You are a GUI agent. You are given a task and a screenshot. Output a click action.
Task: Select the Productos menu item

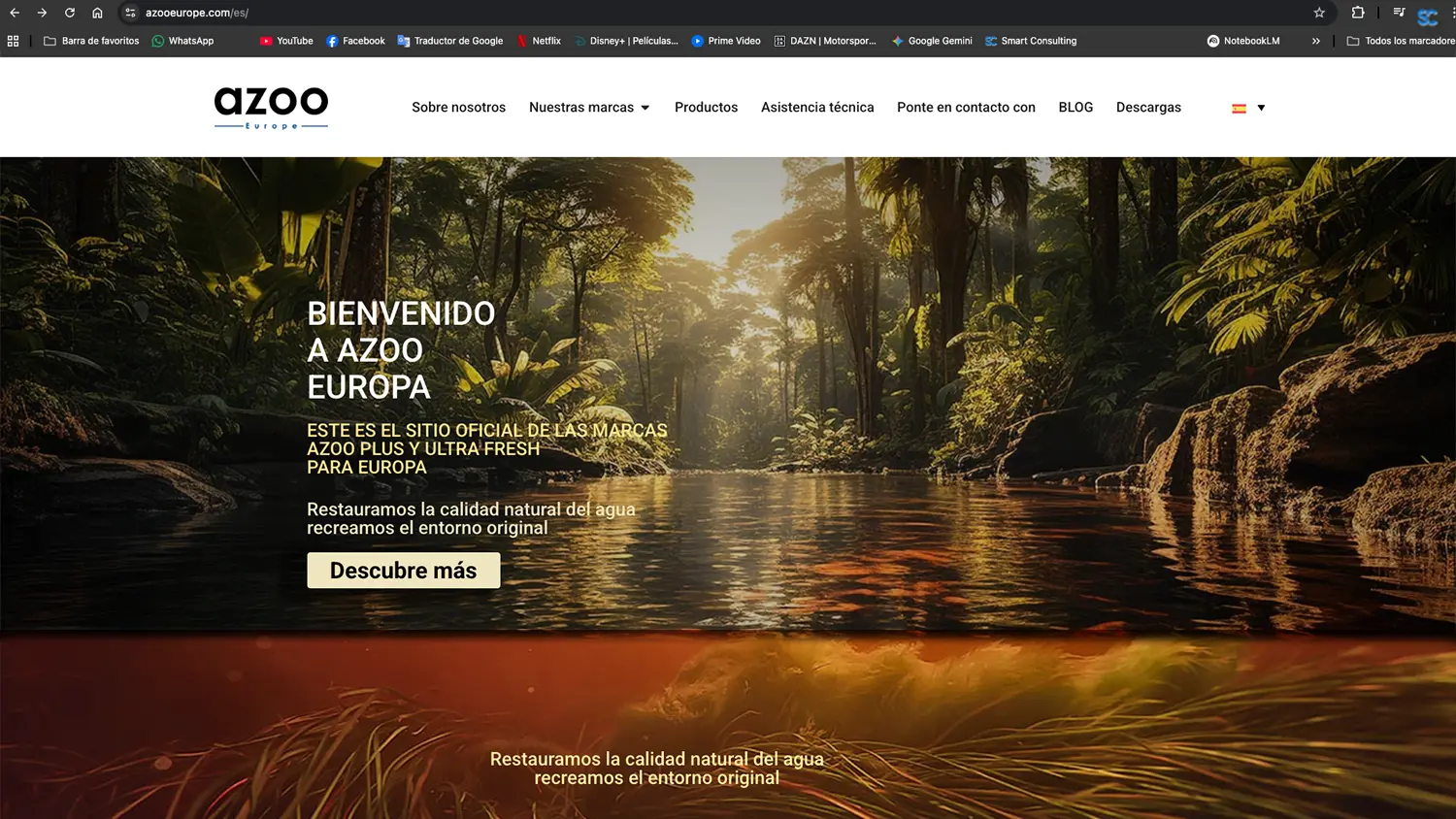click(x=706, y=107)
